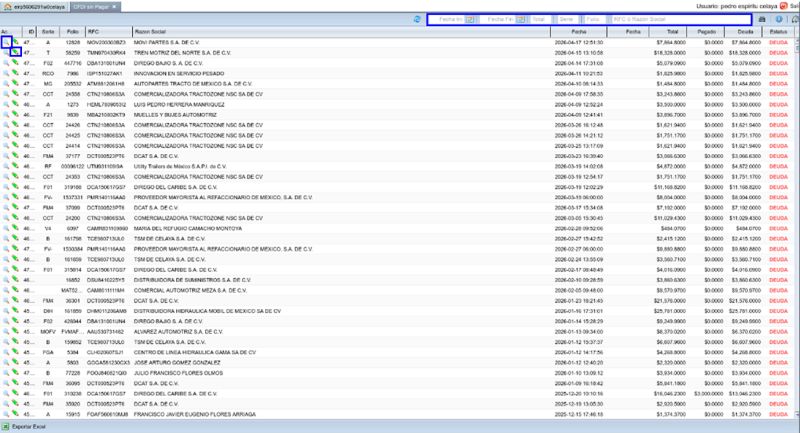Sort by the RFC column header

(x=109, y=32)
